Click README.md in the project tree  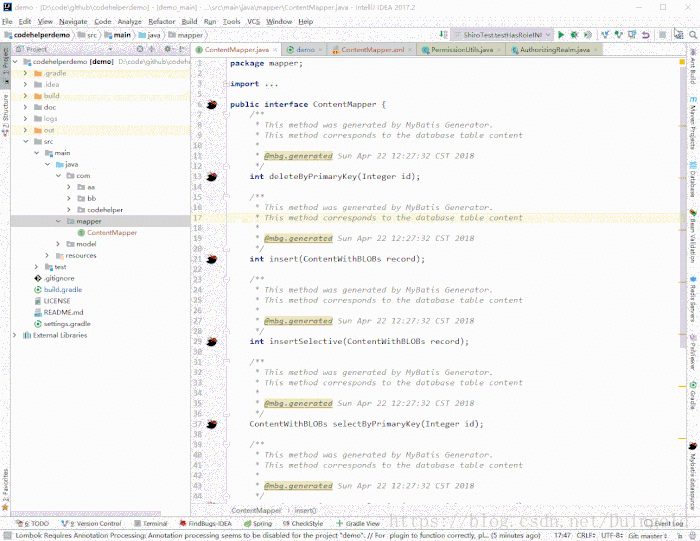tap(58, 312)
